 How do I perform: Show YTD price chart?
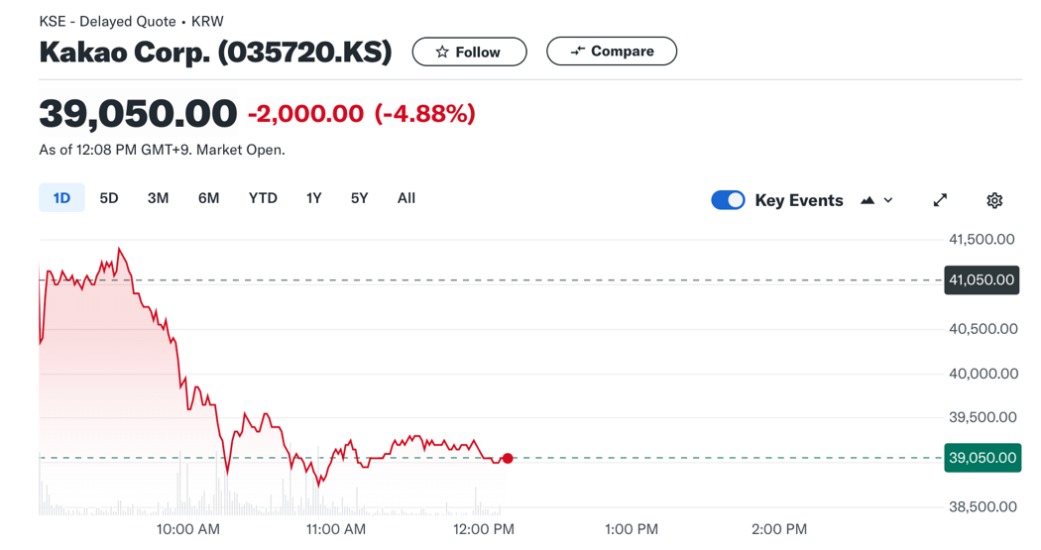(262, 198)
